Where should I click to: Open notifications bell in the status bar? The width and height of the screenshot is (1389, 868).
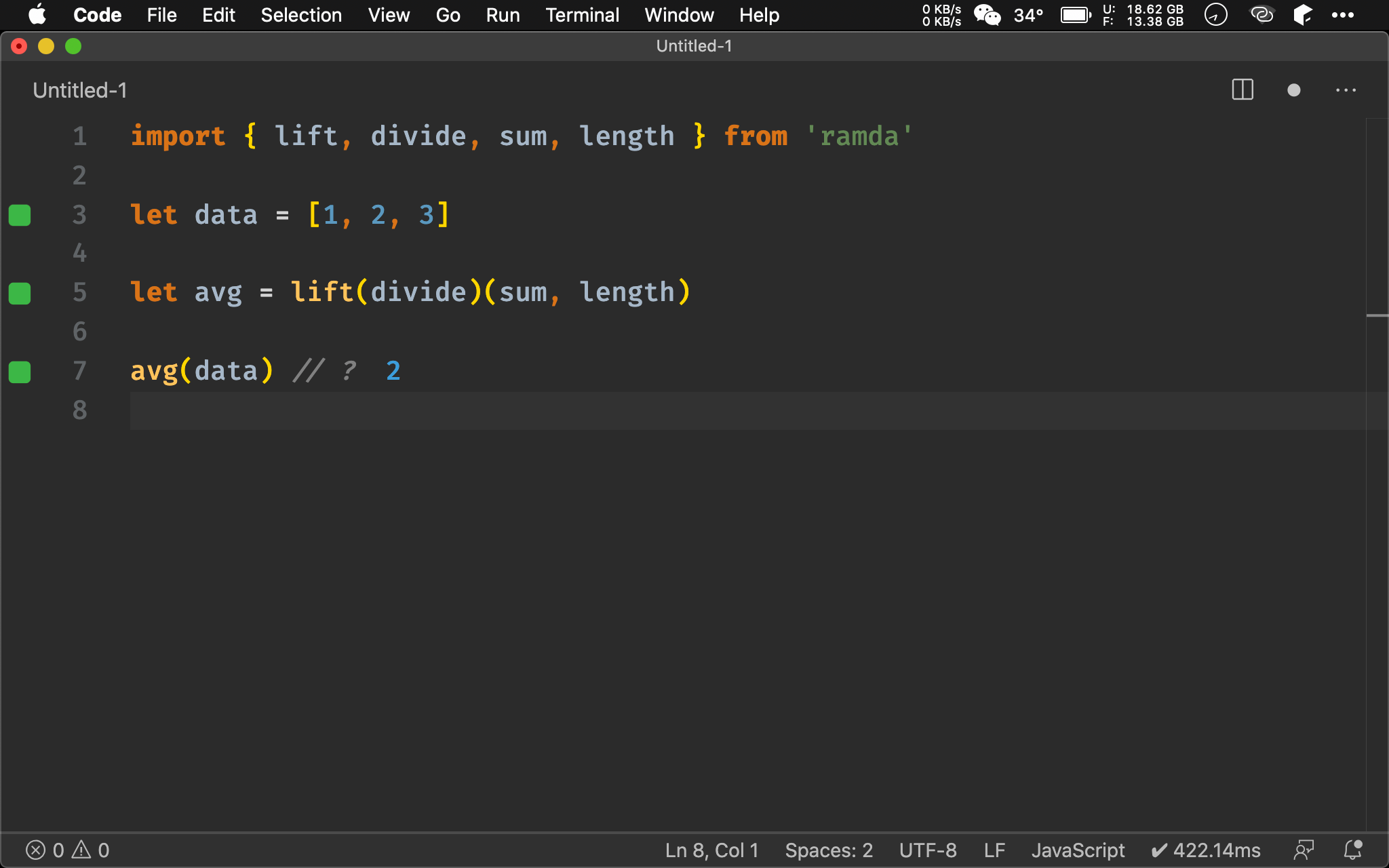[x=1353, y=850]
